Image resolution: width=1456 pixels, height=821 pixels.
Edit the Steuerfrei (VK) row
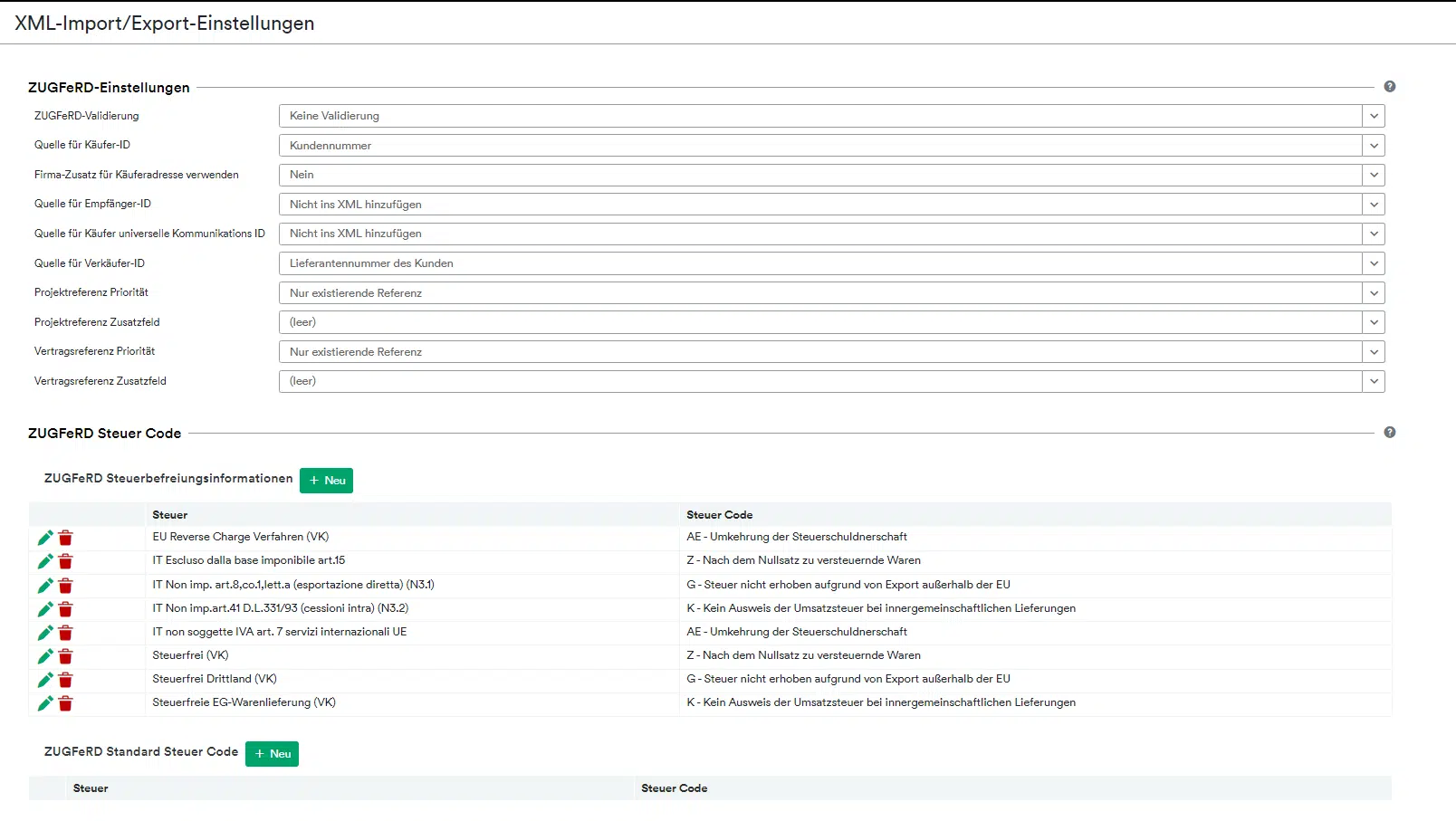pos(45,656)
